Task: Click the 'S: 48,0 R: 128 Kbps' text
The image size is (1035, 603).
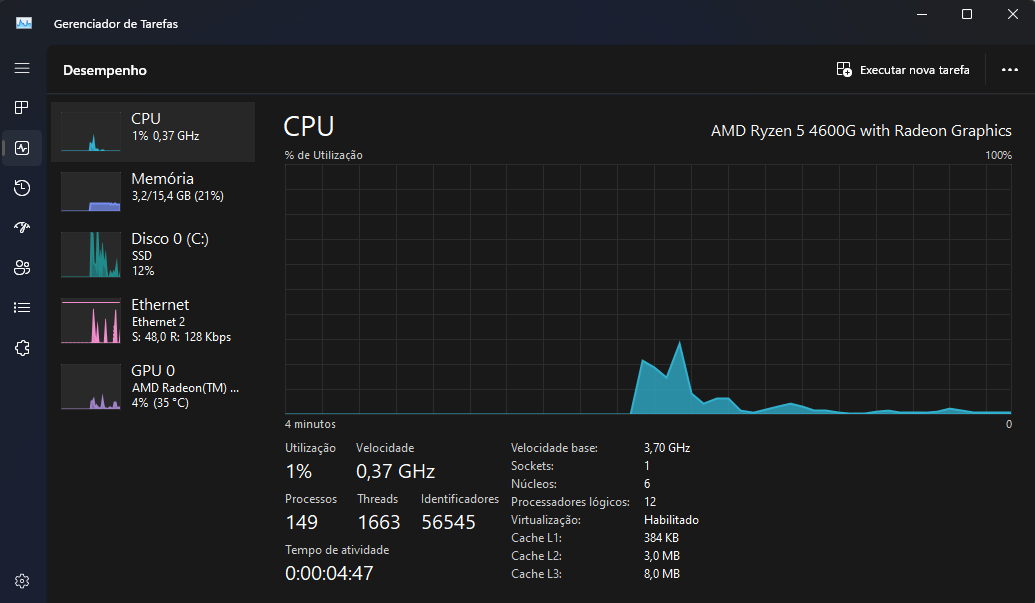Action: point(182,337)
